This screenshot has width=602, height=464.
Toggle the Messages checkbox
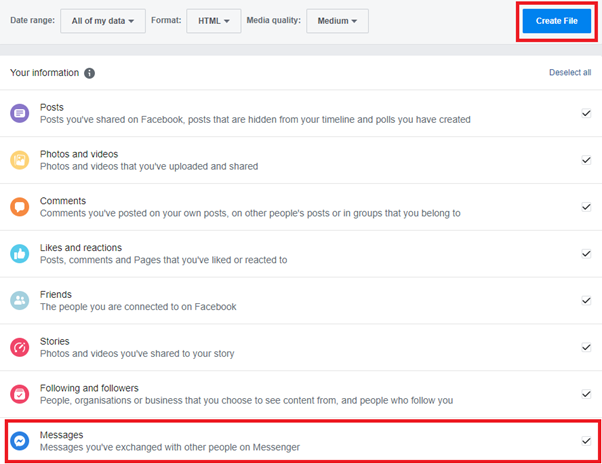(586, 441)
